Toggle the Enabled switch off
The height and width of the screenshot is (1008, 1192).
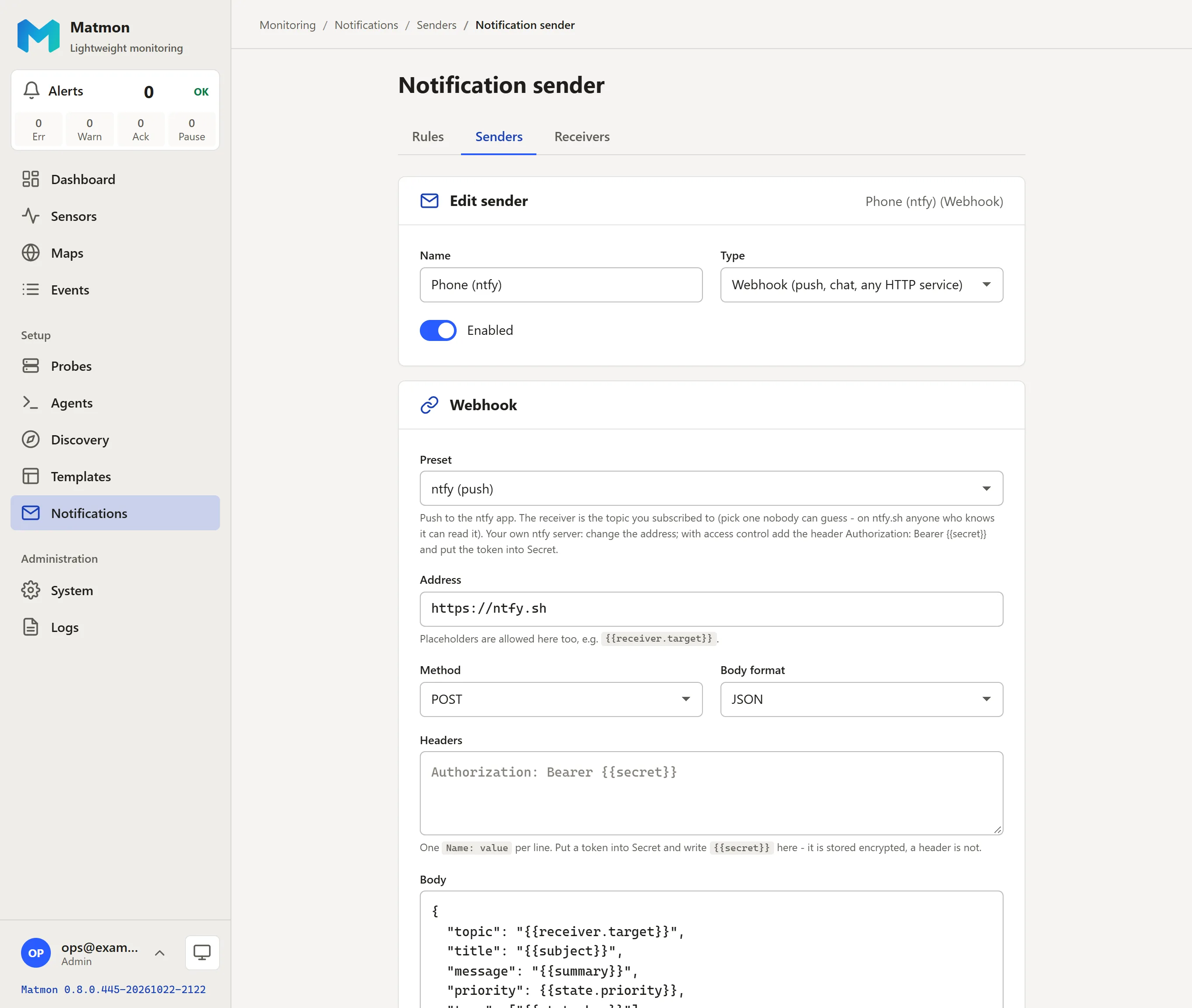(438, 330)
